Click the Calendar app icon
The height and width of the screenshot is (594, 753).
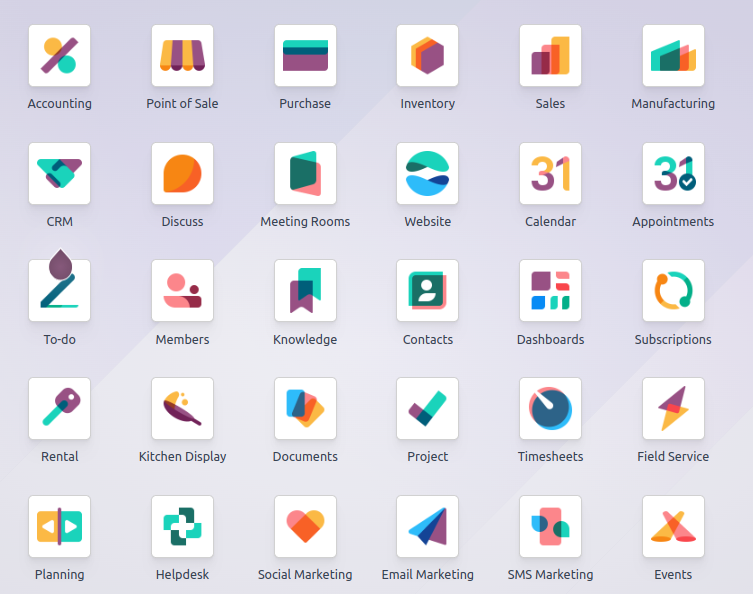[550, 174]
